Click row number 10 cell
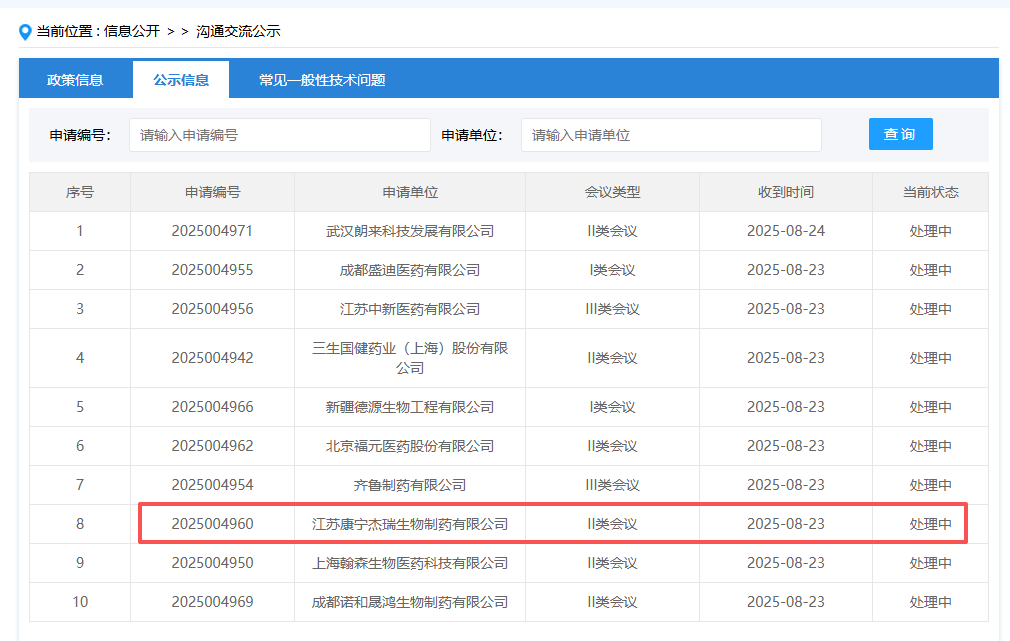The height and width of the screenshot is (641, 1010). click(x=80, y=602)
